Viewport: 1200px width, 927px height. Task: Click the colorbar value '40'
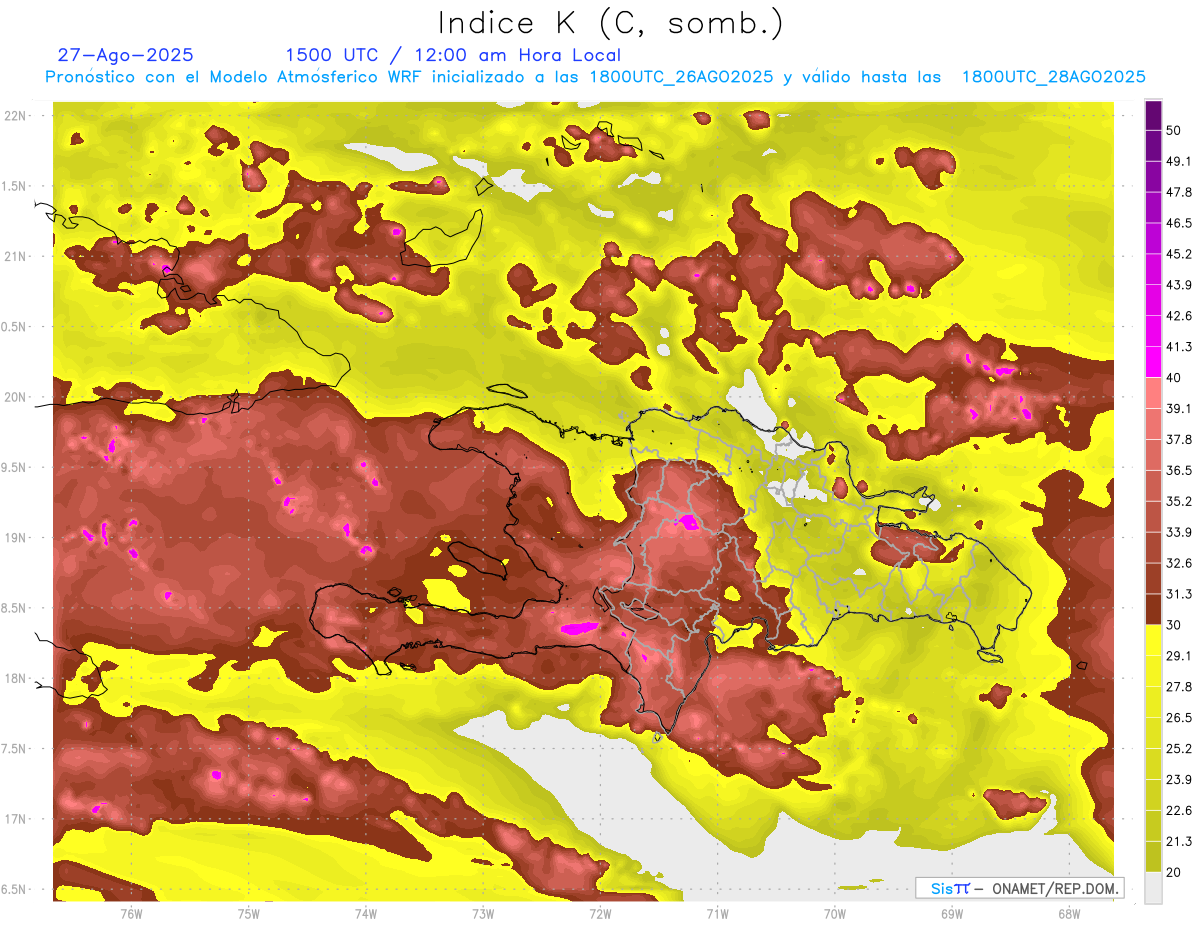pos(1174,378)
